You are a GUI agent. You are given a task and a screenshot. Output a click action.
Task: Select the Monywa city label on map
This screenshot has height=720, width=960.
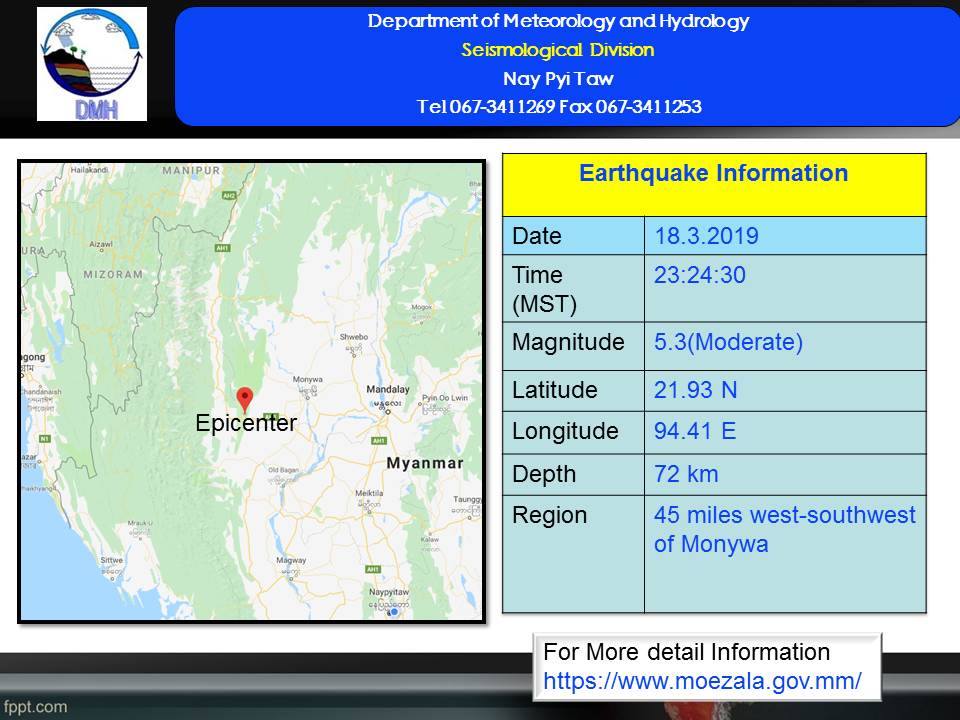coord(308,381)
